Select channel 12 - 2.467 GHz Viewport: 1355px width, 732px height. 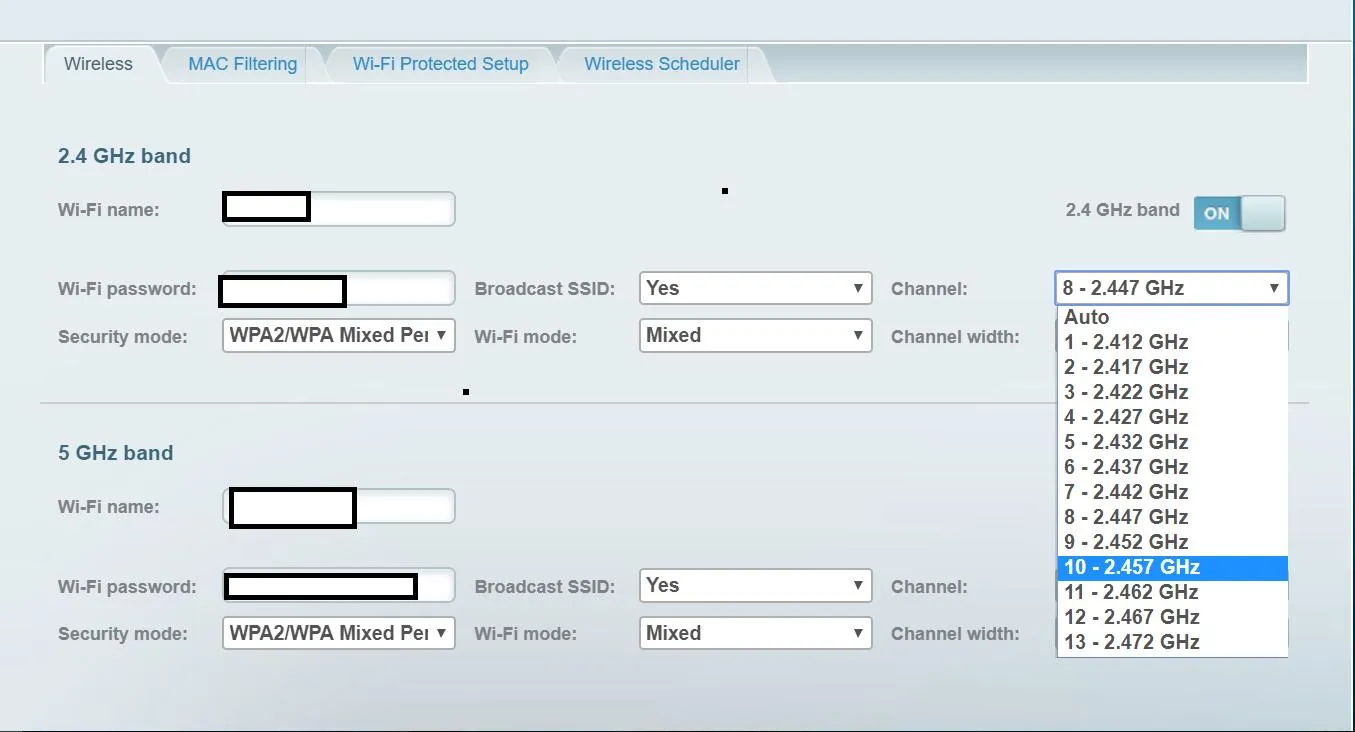[1172, 617]
